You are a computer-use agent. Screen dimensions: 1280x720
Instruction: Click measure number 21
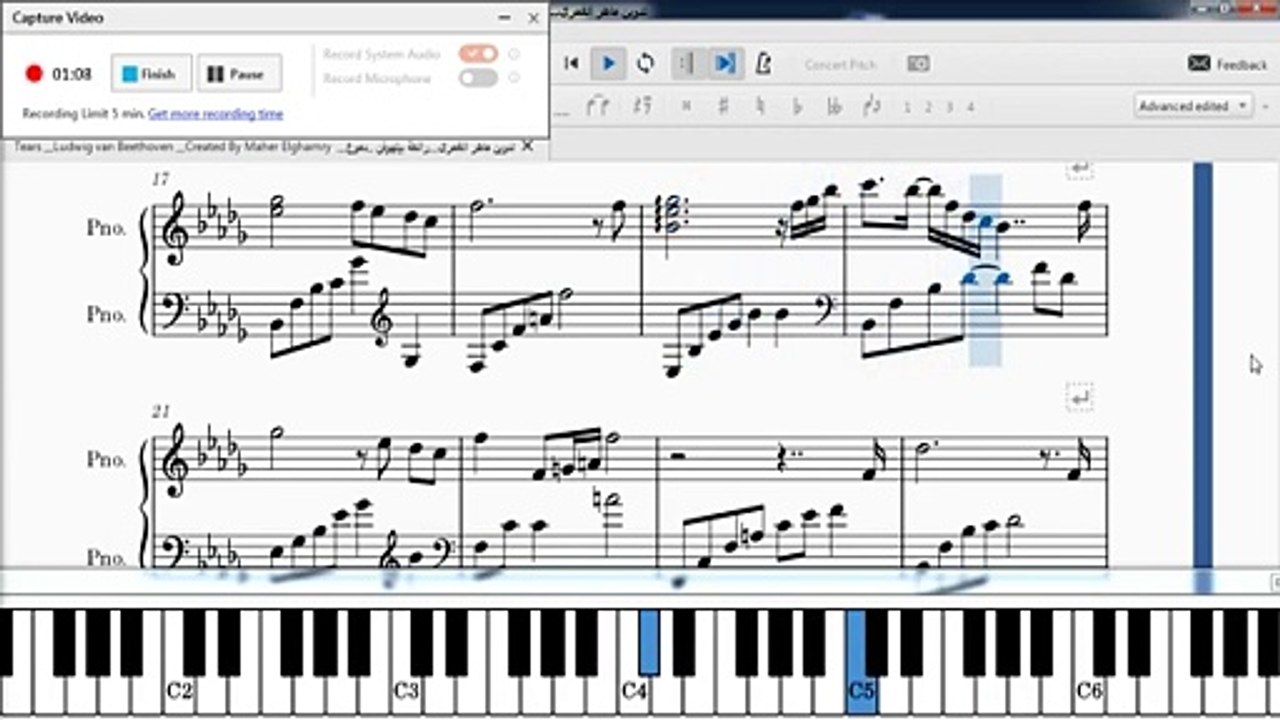pos(161,412)
